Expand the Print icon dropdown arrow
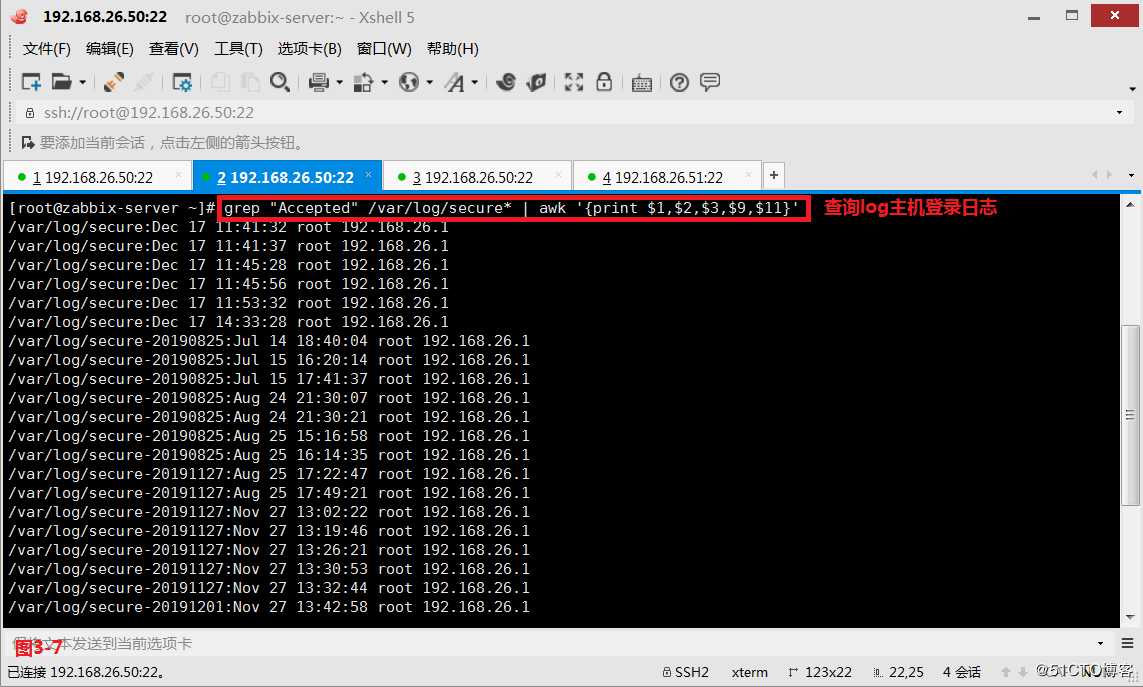This screenshot has height=687, width=1143. click(x=339, y=82)
